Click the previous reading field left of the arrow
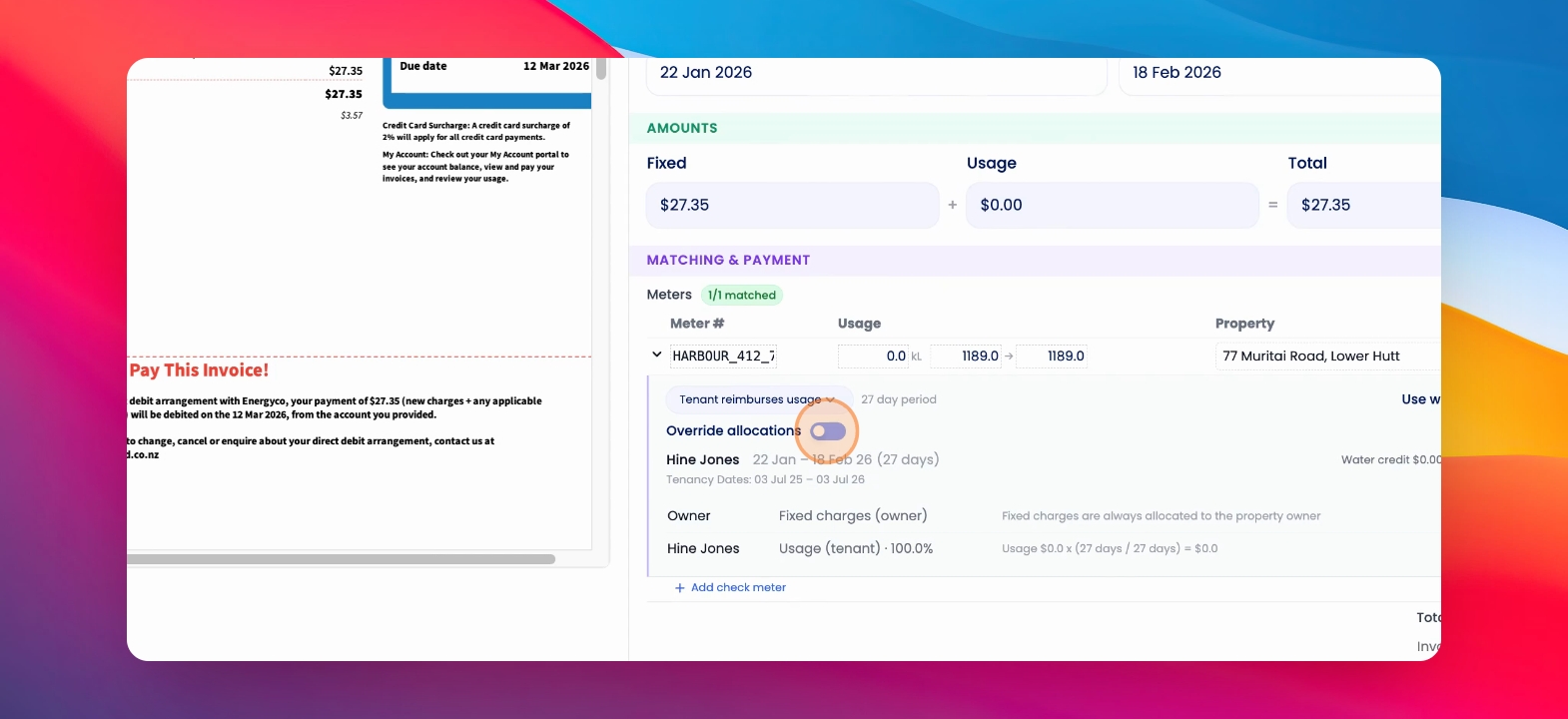The height and width of the screenshot is (719, 1568). pyautogui.click(x=966, y=357)
